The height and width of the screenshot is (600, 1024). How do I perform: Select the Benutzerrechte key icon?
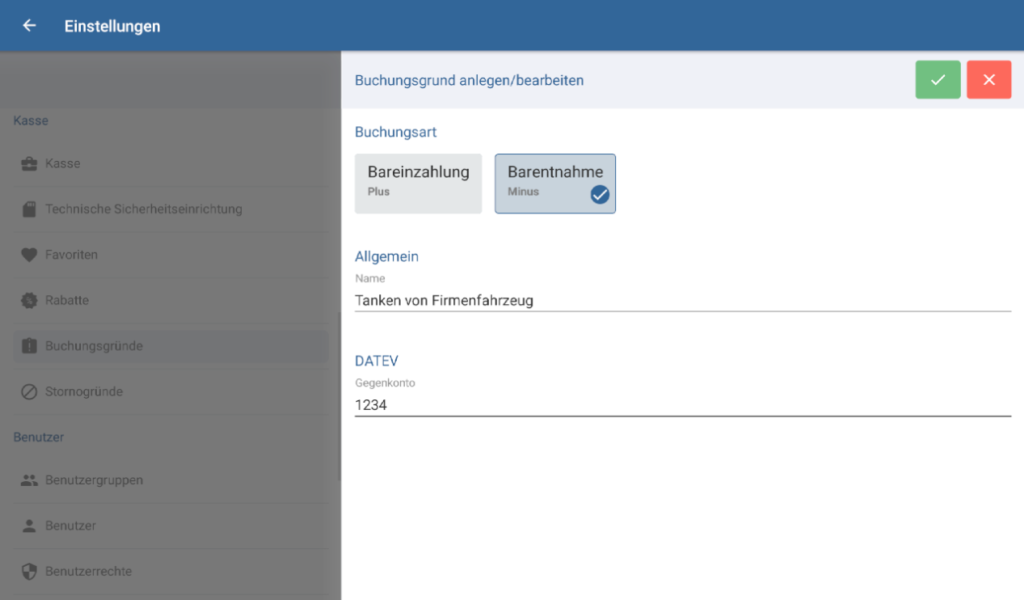tap(27, 571)
